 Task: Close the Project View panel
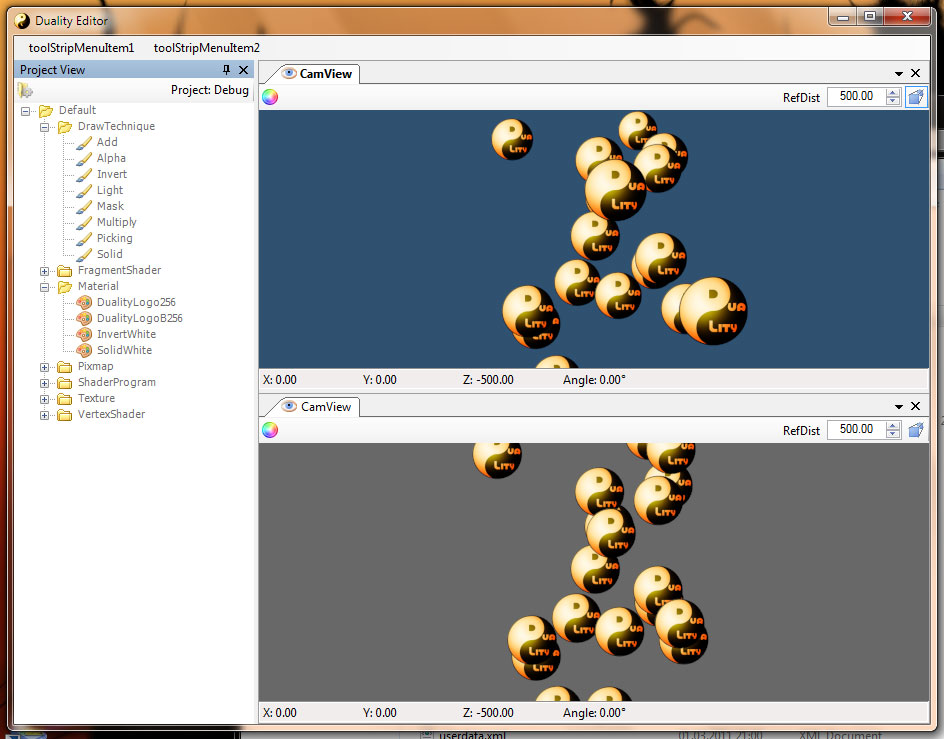(x=243, y=70)
